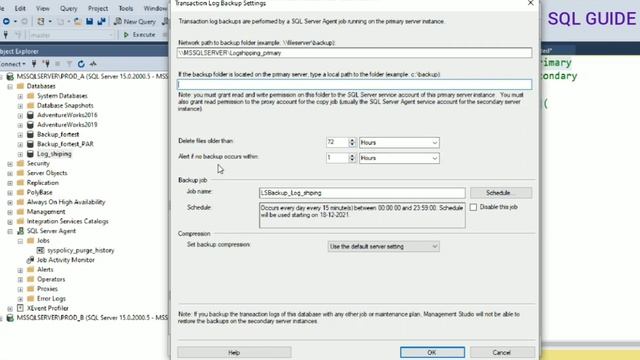Click the Cancel button in the dialog
This screenshot has height=360, width=640.
tap(502, 352)
